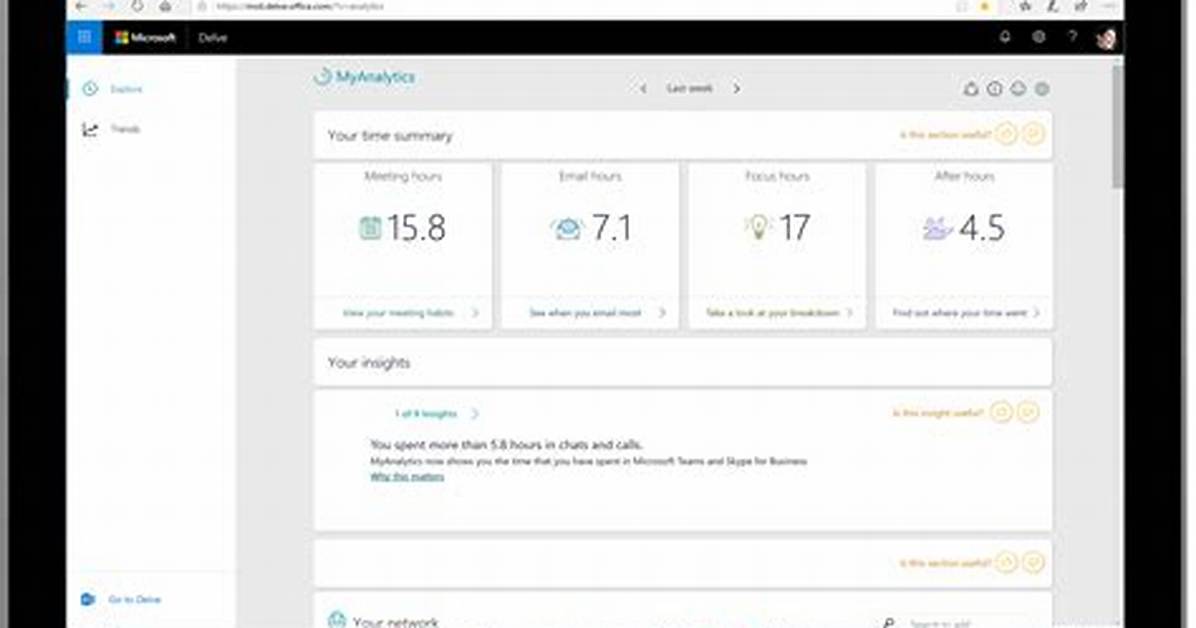
Task: Thumbs down section above Your network
Action: pyautogui.click(x=1033, y=562)
